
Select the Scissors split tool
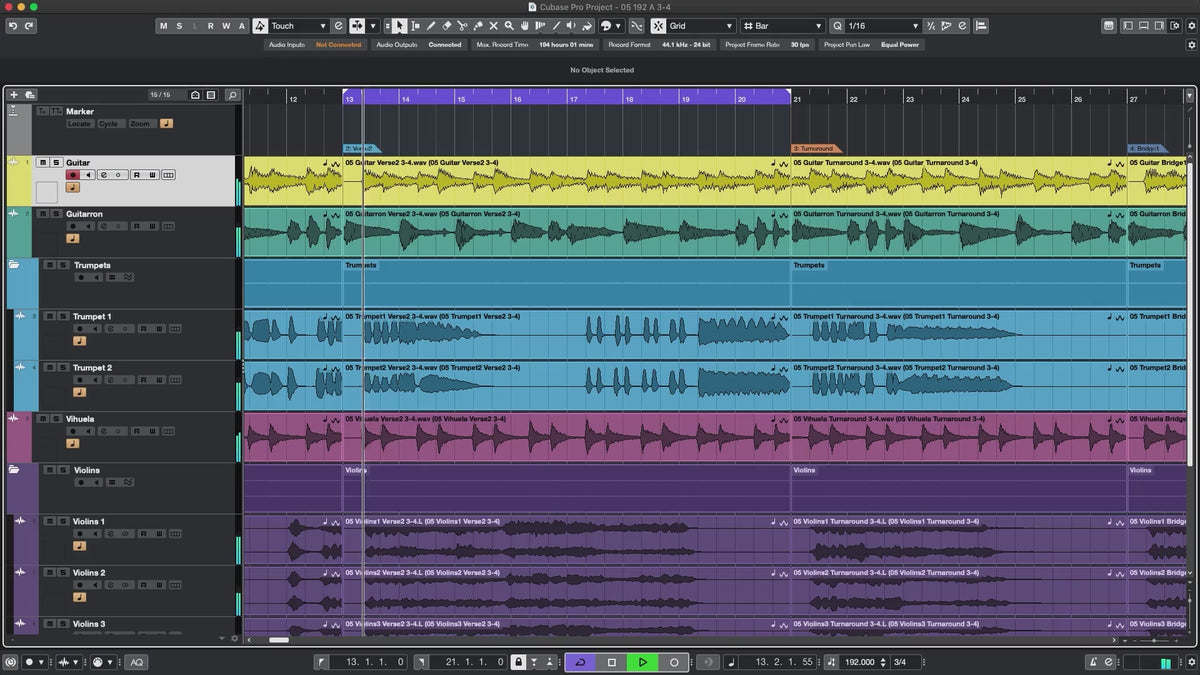(462, 26)
